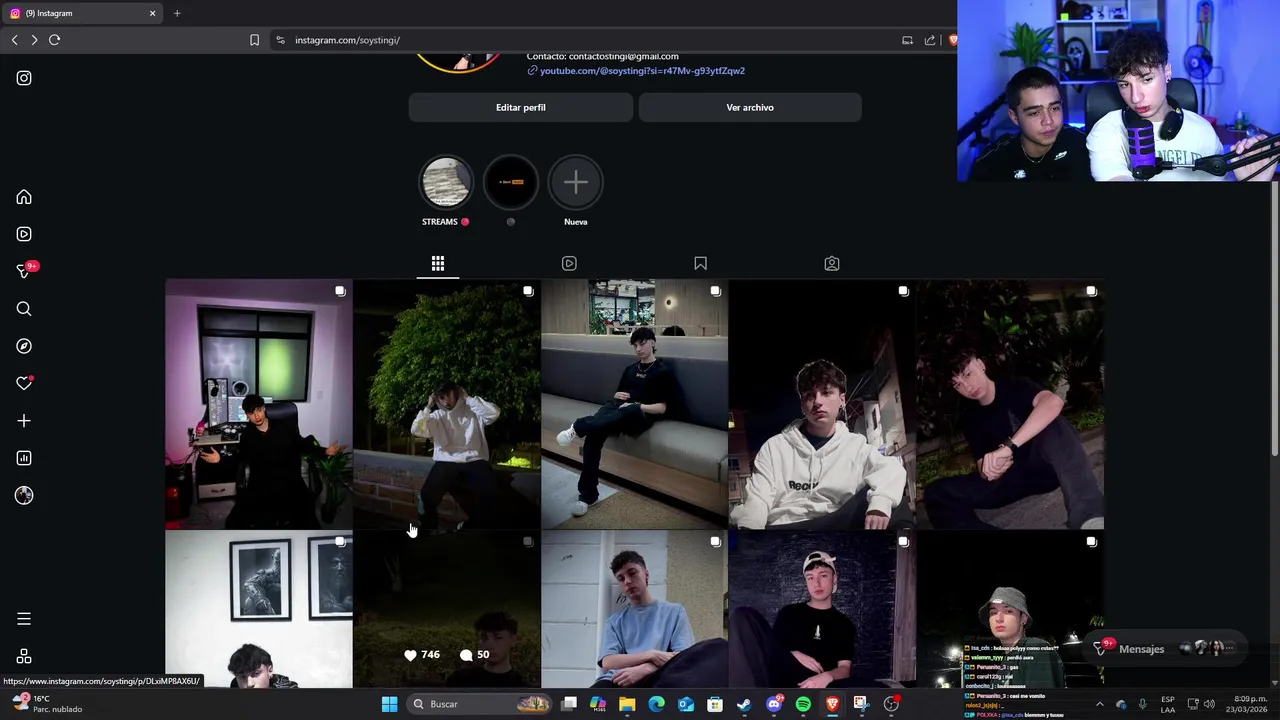The height and width of the screenshot is (720, 1280).
Task: Open Notifications heart icon
Action: (x=24, y=383)
